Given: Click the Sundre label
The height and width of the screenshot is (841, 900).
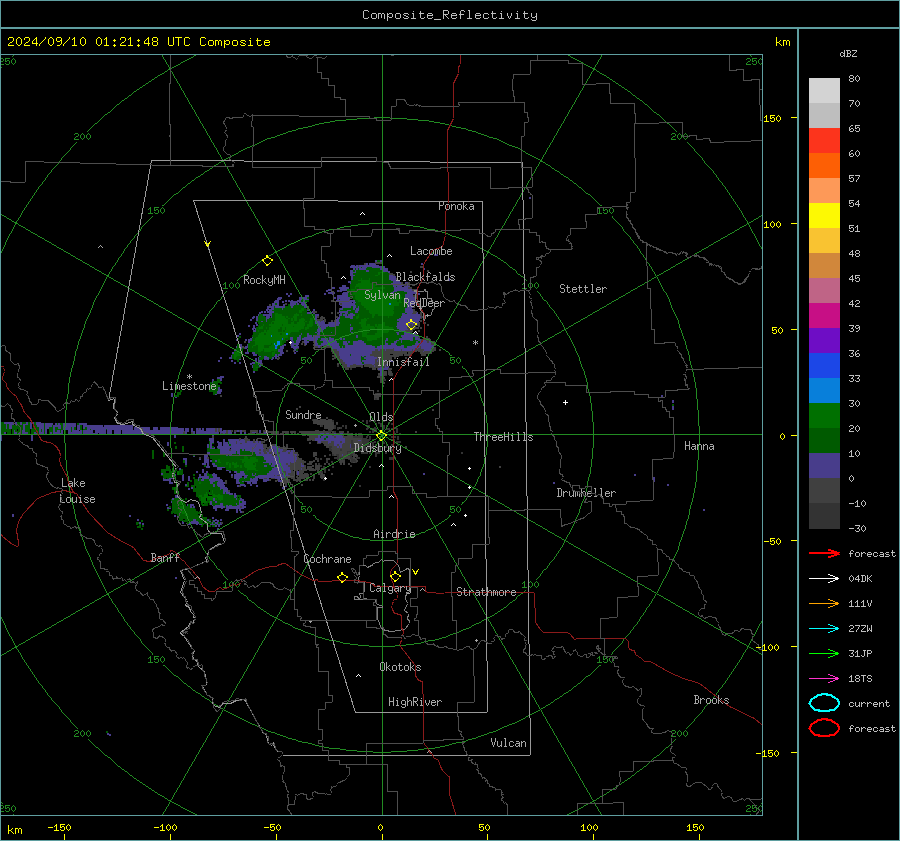Looking at the screenshot, I should click(x=303, y=414).
